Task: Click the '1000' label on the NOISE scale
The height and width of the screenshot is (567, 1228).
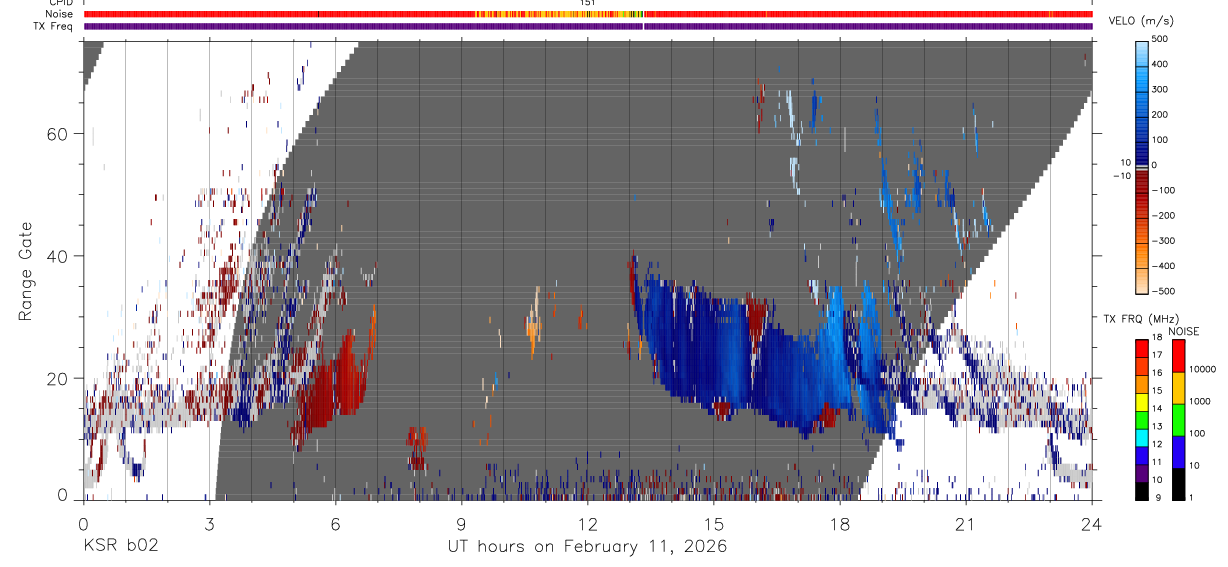Action: [1200, 402]
